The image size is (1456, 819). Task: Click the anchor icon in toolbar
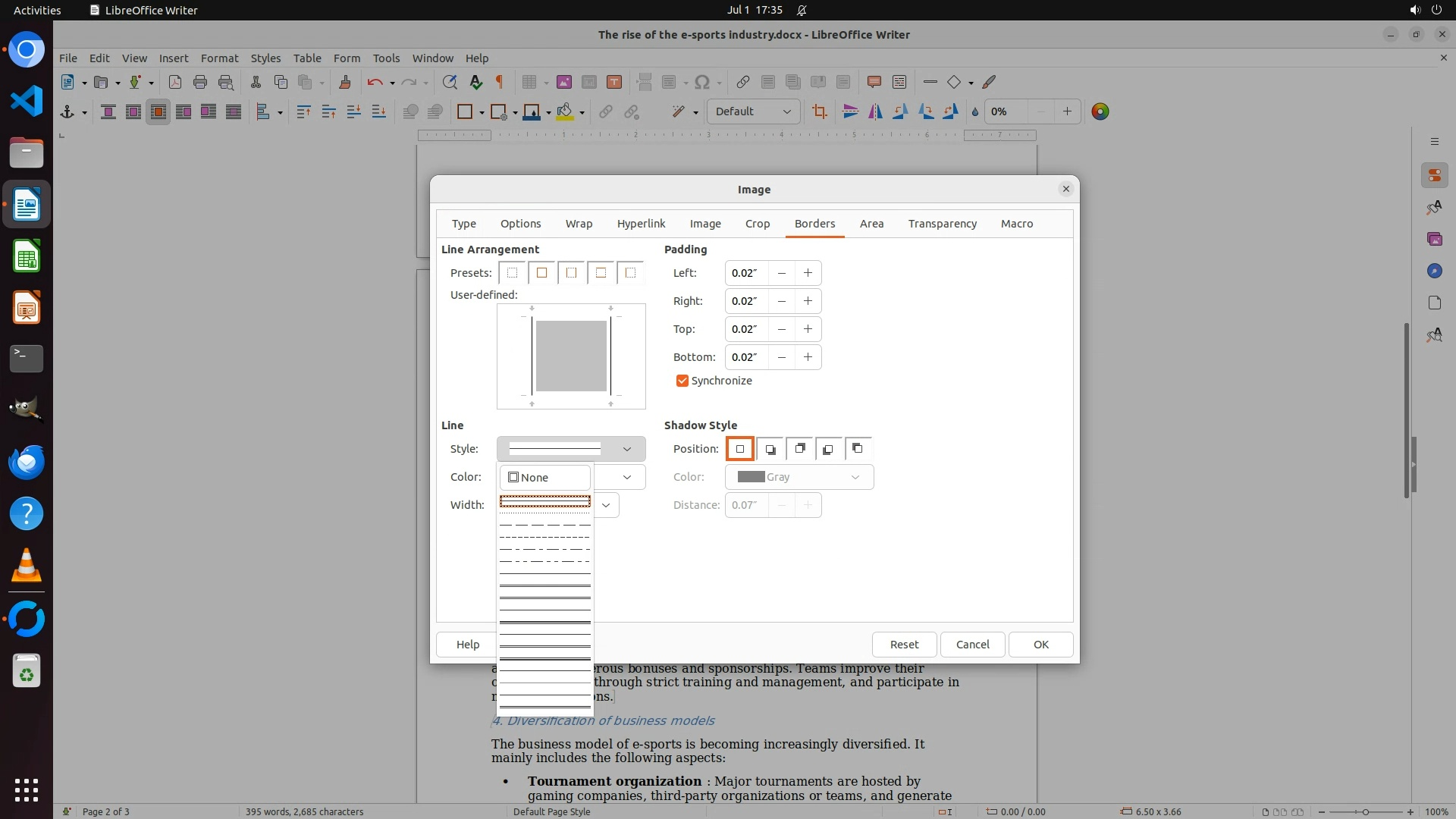[67, 111]
